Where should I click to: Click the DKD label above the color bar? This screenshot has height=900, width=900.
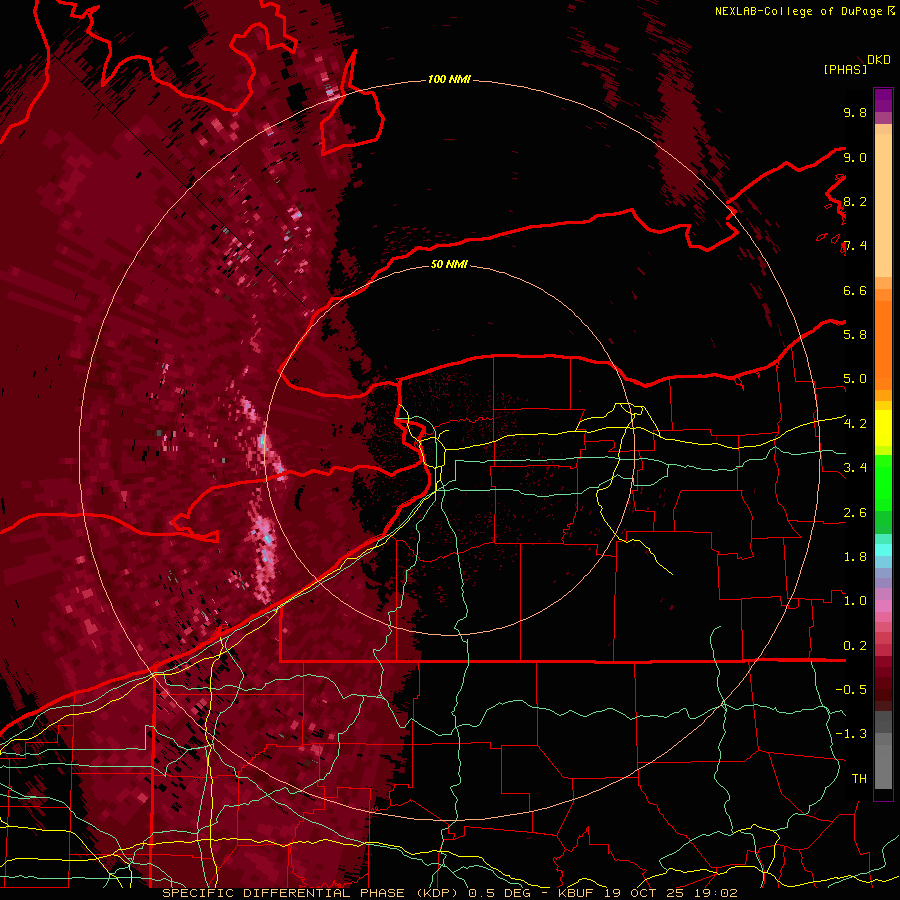[x=879, y=60]
